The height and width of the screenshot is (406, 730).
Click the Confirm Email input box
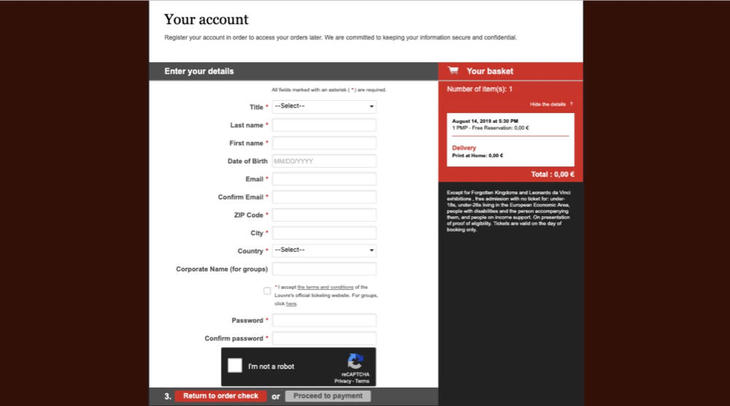[x=323, y=197]
